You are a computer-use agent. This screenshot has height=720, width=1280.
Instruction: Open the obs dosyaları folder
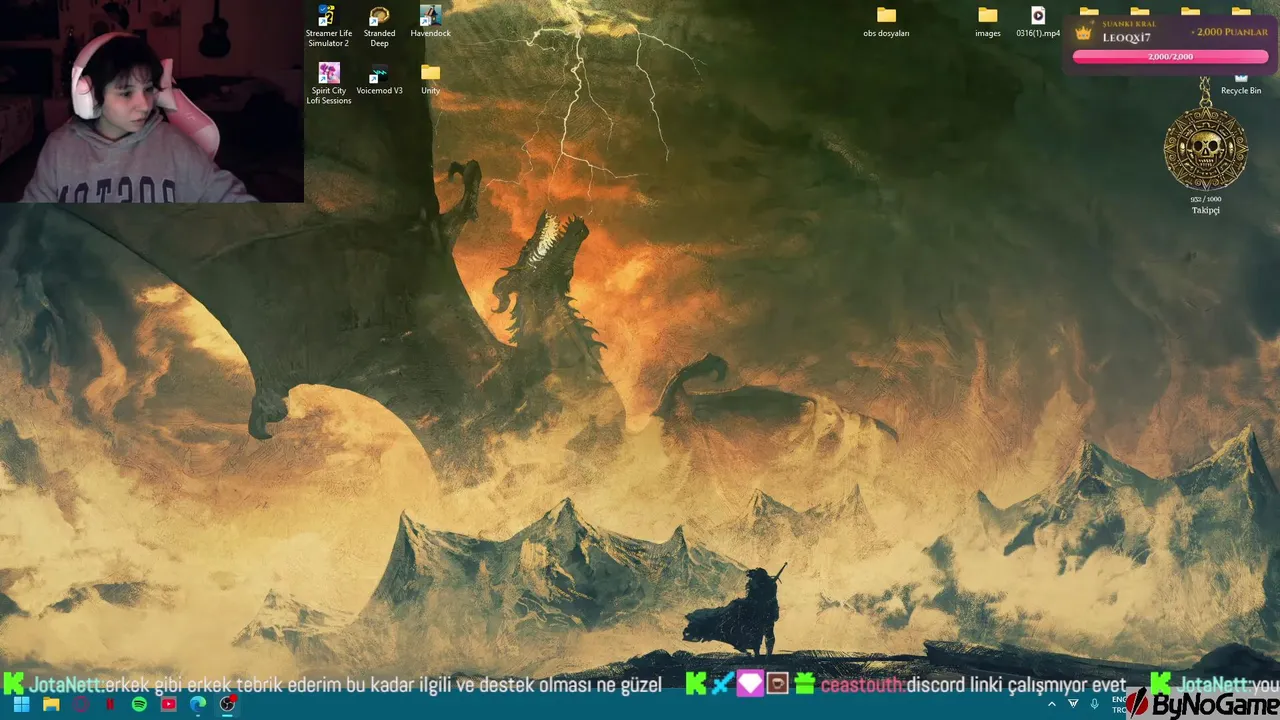(886, 22)
